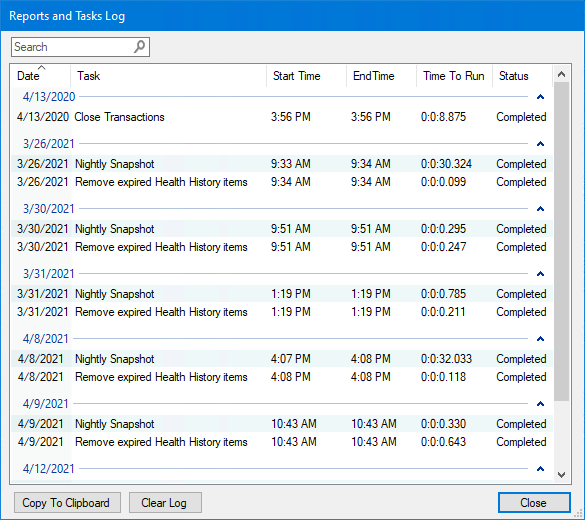
Task: Click the scrollbar down arrow
Action: click(x=561, y=475)
